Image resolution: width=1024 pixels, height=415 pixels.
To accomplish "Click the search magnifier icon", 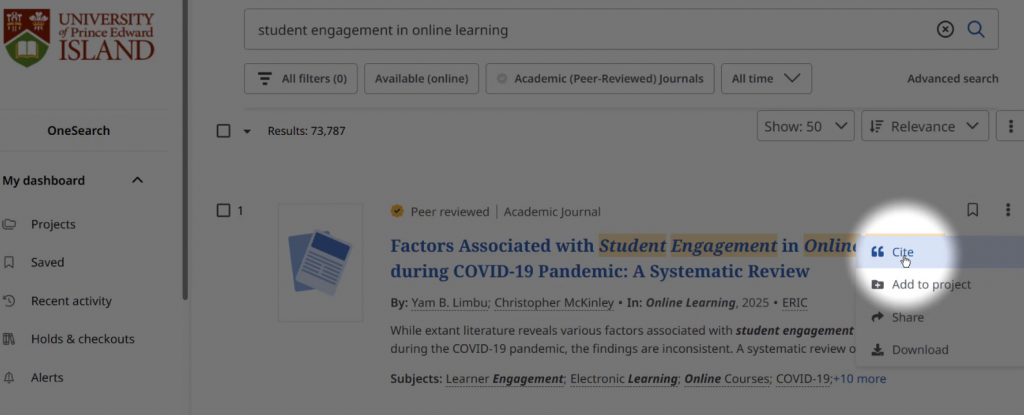I will (976, 29).
